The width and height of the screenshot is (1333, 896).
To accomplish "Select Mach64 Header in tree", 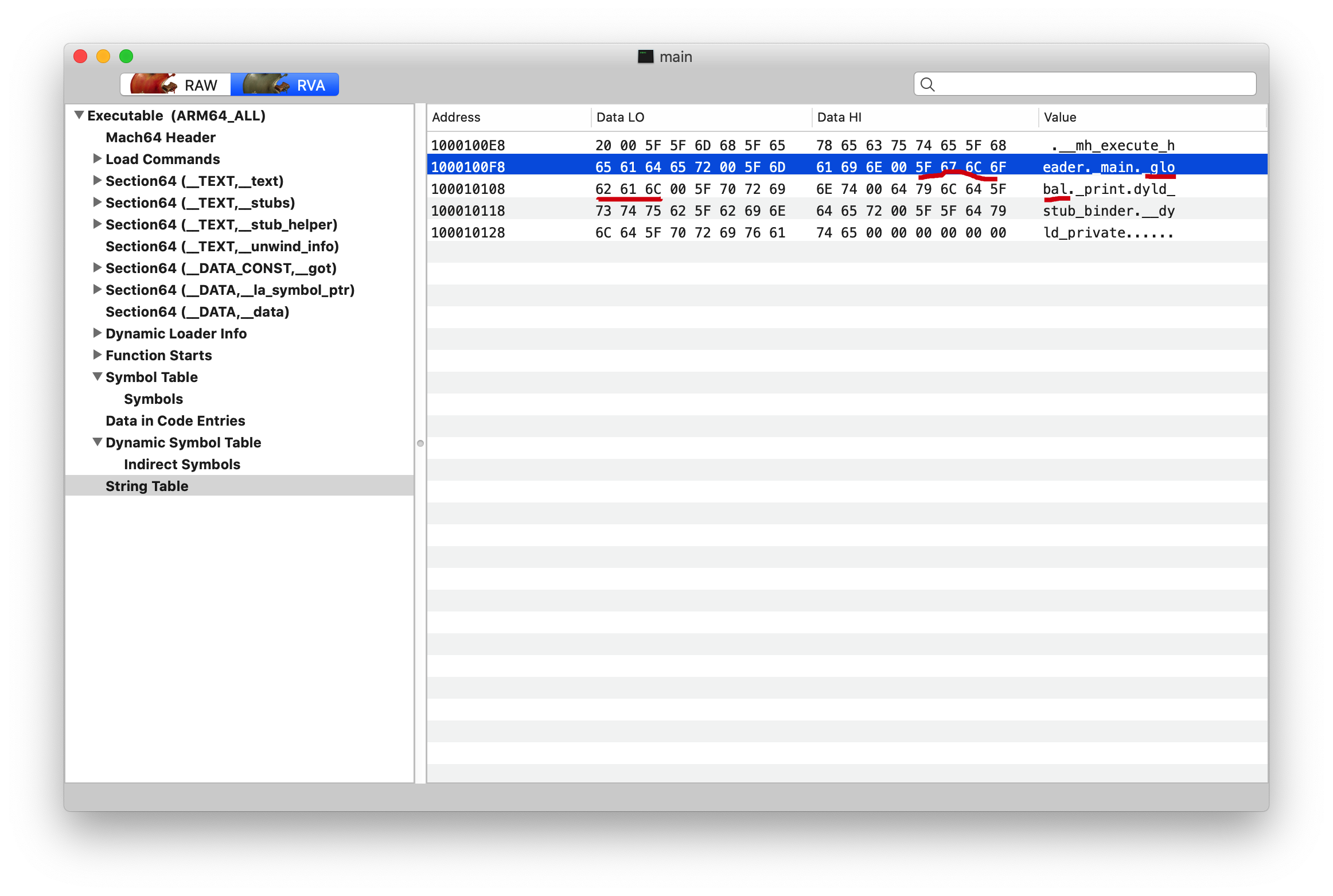I will [x=161, y=137].
